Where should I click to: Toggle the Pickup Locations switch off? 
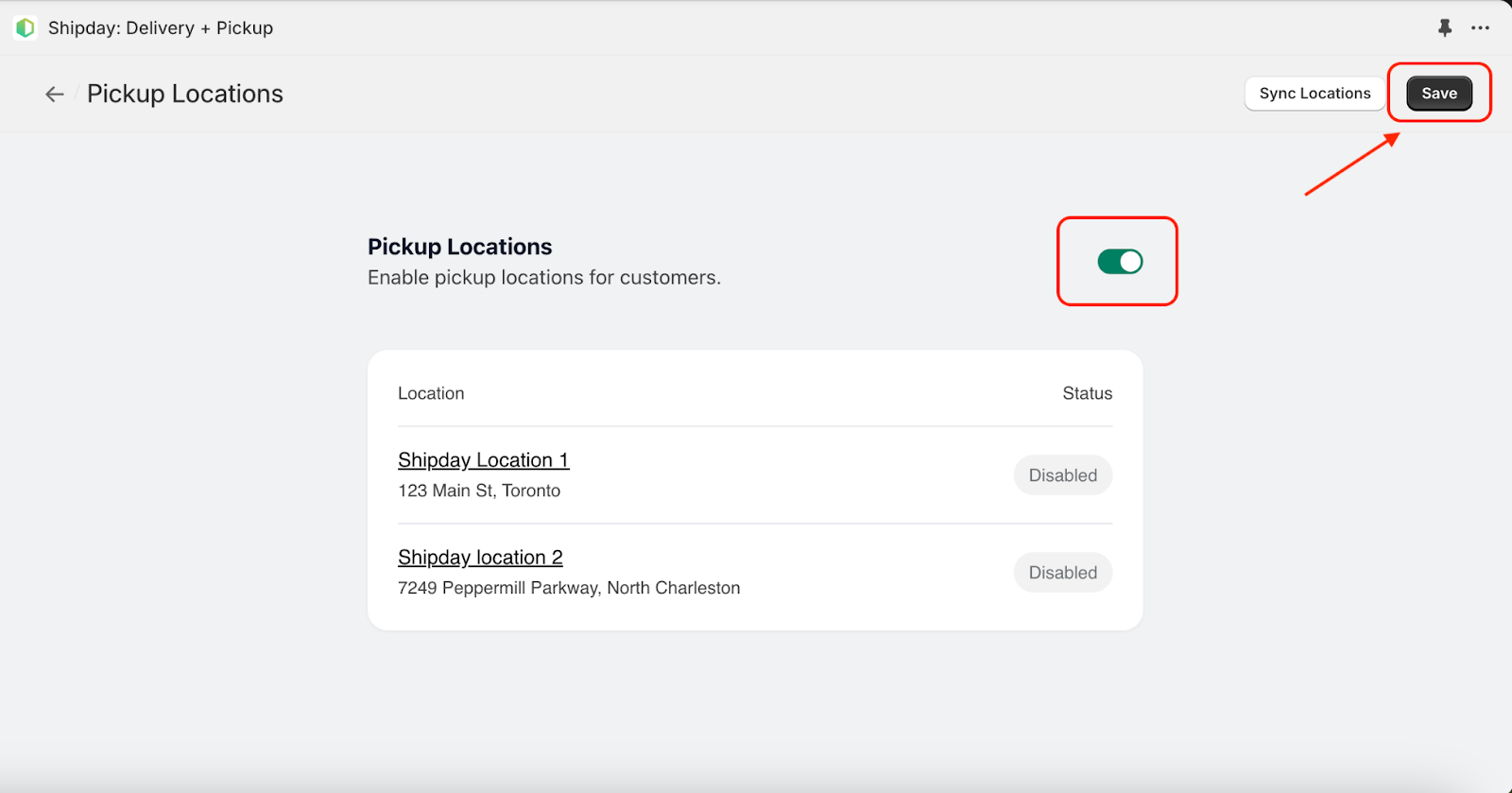coord(1120,262)
